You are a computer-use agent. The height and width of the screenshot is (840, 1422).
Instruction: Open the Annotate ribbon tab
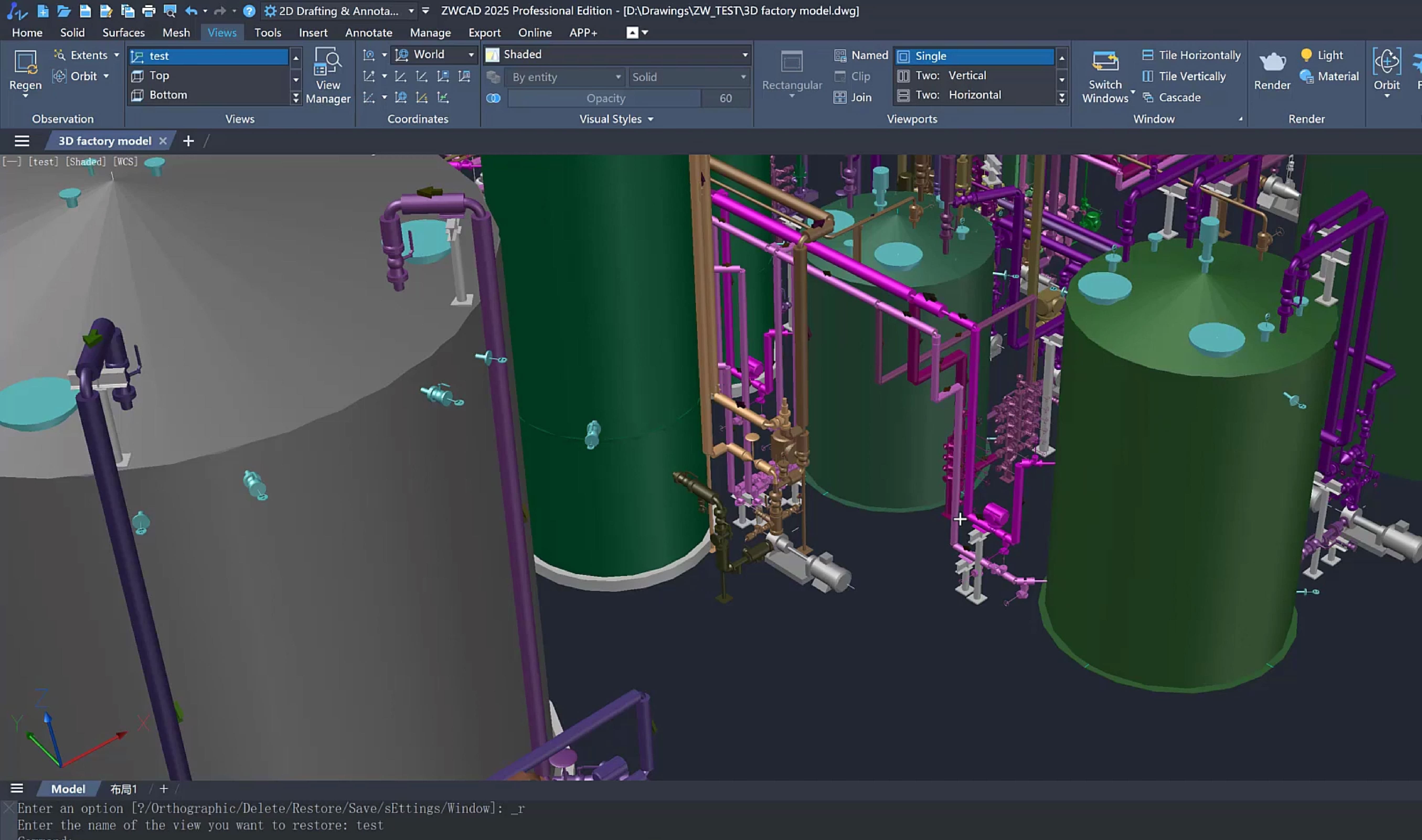point(369,33)
